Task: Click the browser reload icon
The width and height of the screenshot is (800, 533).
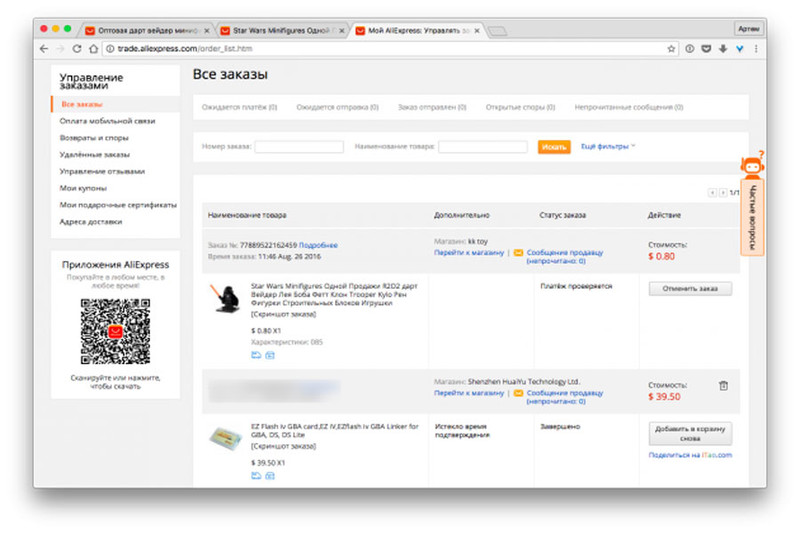Action: (x=77, y=48)
